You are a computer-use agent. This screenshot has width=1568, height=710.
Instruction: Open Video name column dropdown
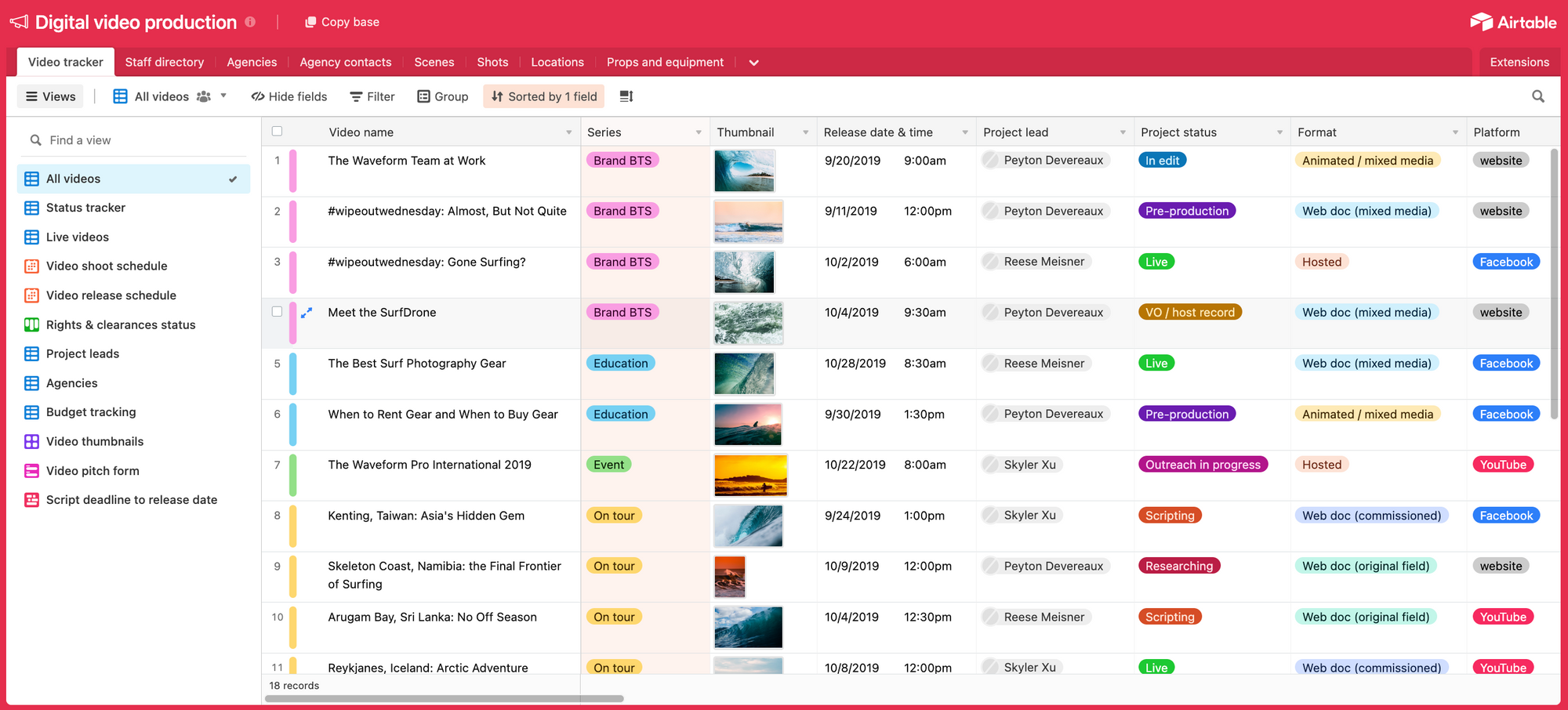tap(569, 132)
